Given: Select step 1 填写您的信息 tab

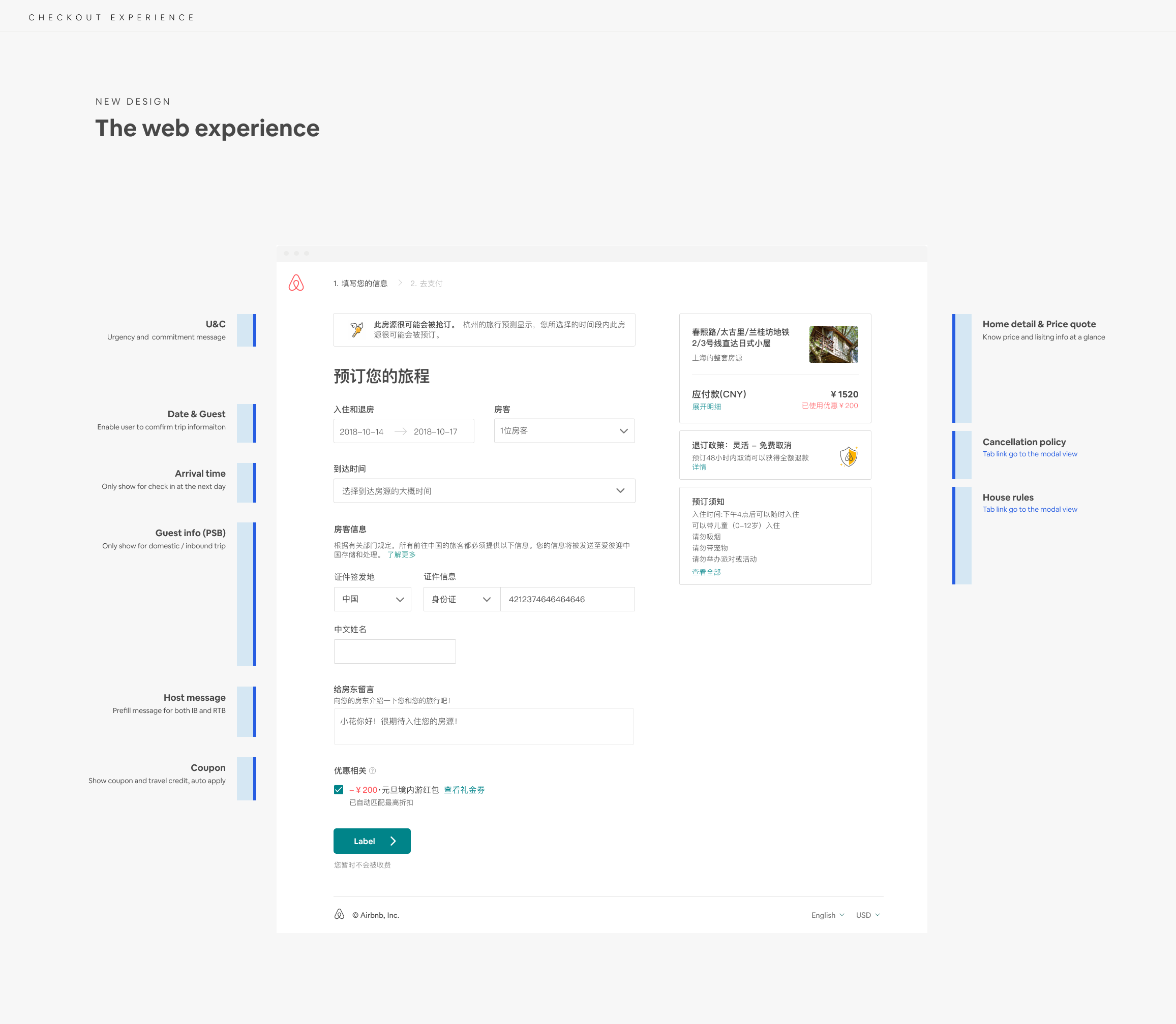Looking at the screenshot, I should pyautogui.click(x=360, y=284).
